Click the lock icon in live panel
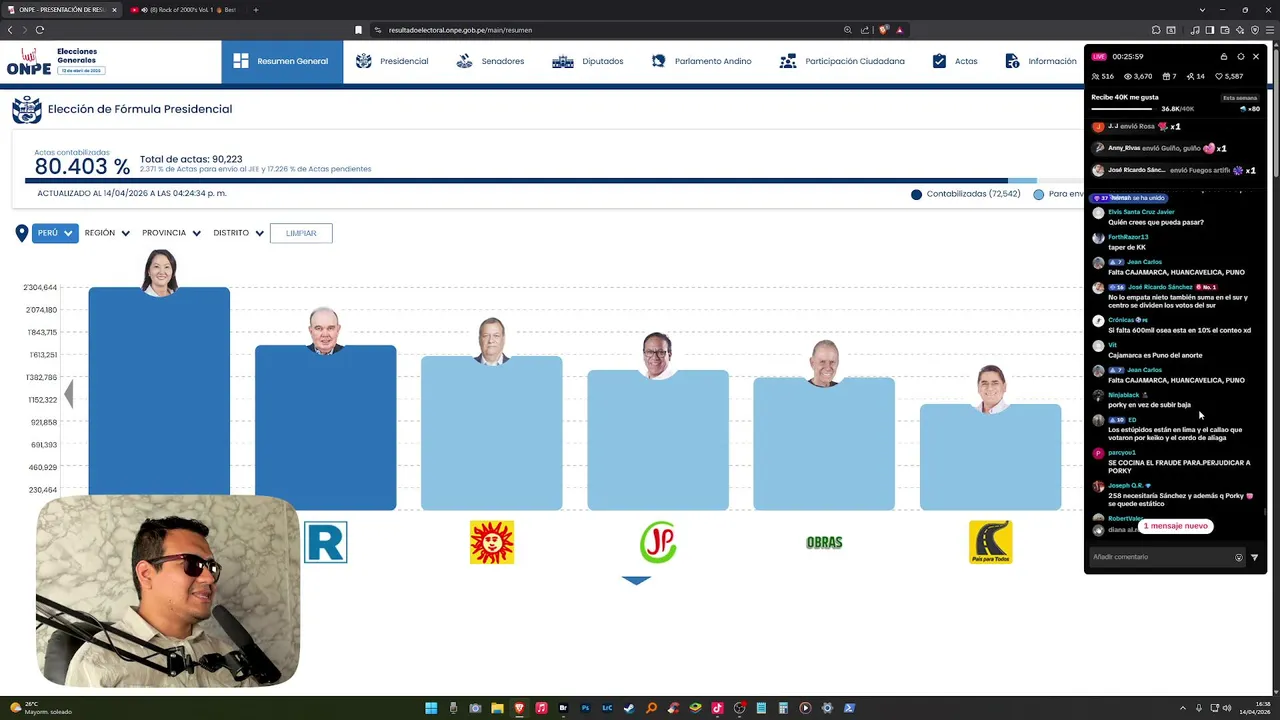This screenshot has width=1280, height=720. tap(1223, 57)
